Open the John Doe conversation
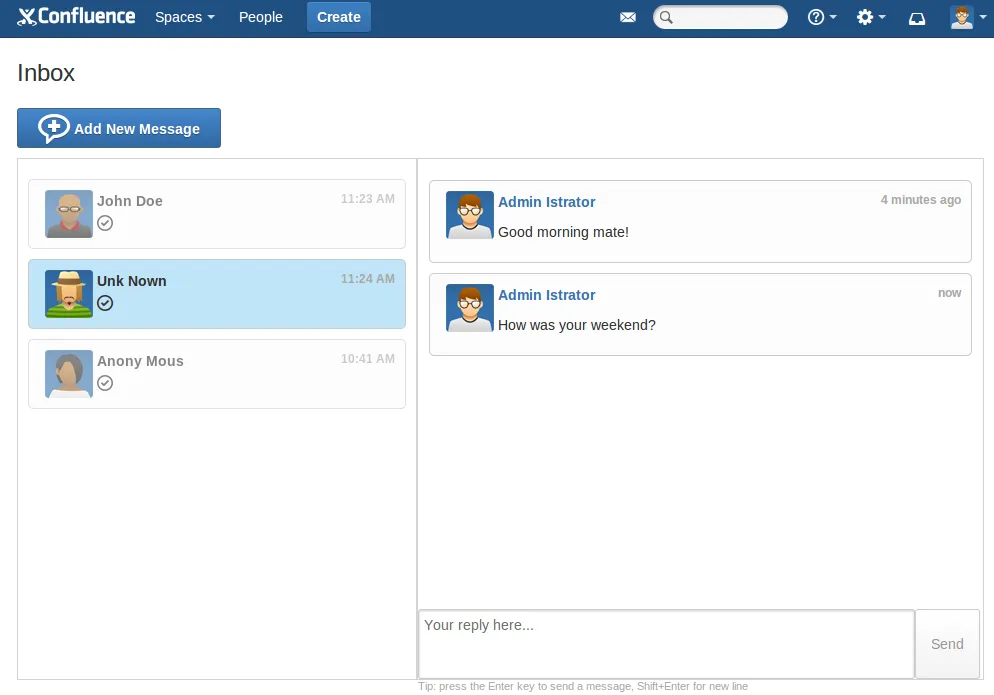Screen dimensions: 994x695 (x=217, y=214)
